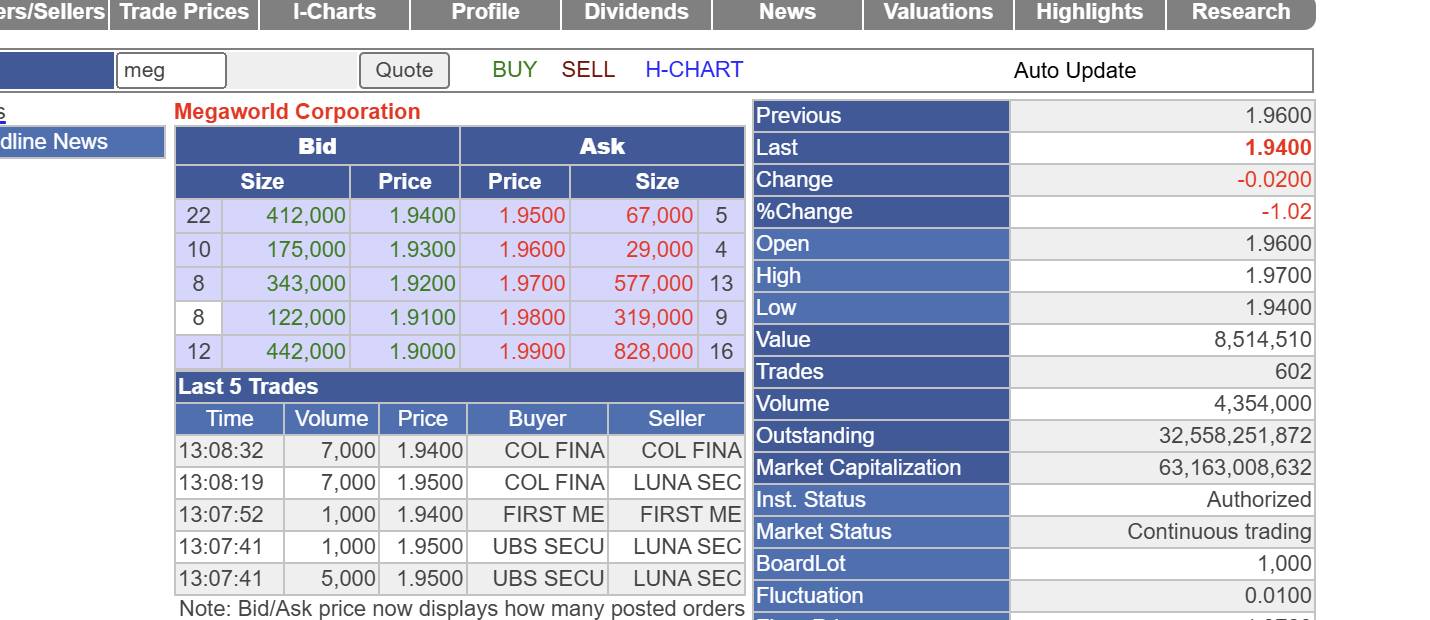Image resolution: width=1430 pixels, height=620 pixels.
Task: Go to the News tab
Action: 787,12
